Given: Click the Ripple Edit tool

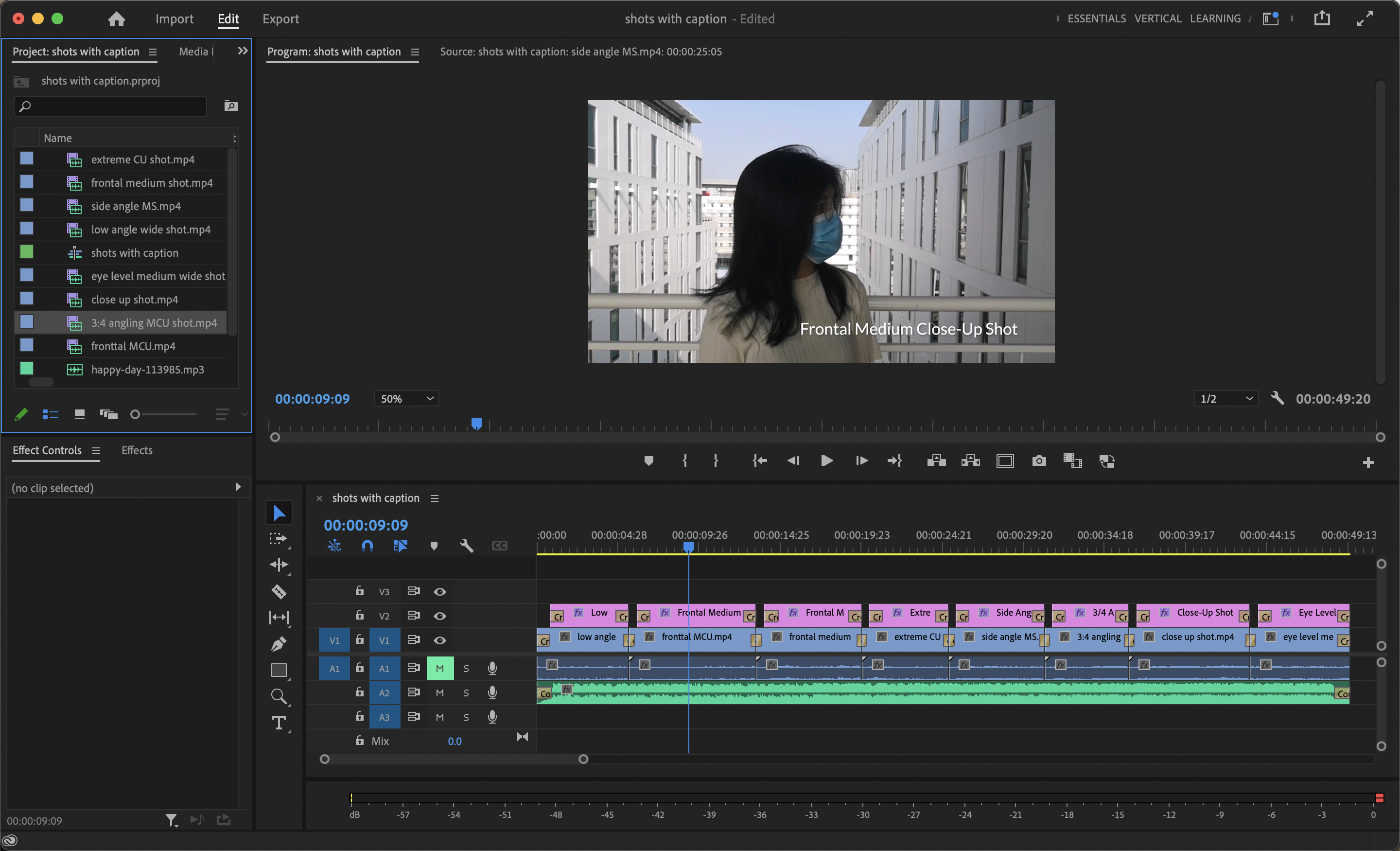Looking at the screenshot, I should click(279, 565).
